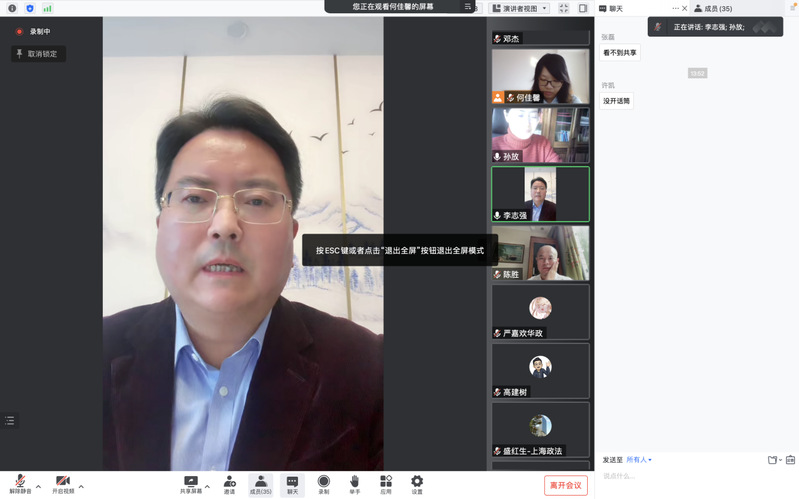Open meeting settings (设置) gear icon
Screen dimensions: 799x499
417,484
